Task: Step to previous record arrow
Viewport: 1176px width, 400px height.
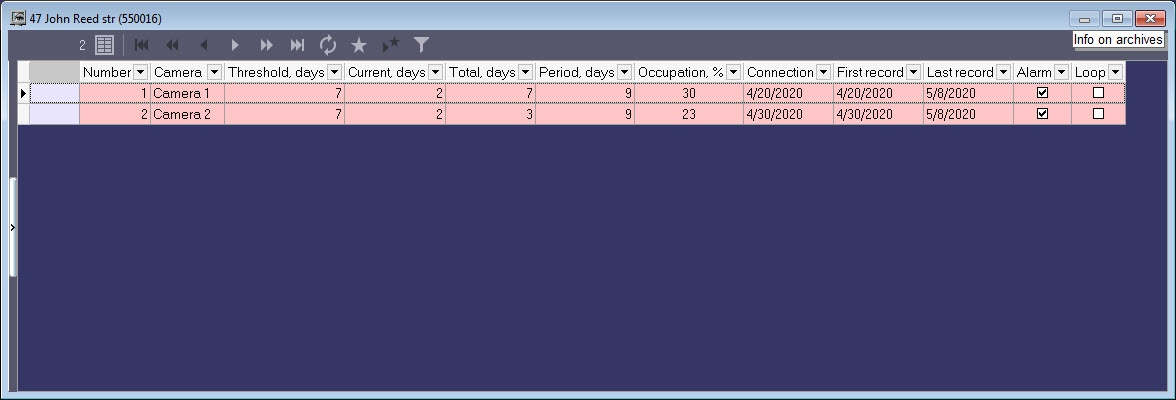Action: 203,45
